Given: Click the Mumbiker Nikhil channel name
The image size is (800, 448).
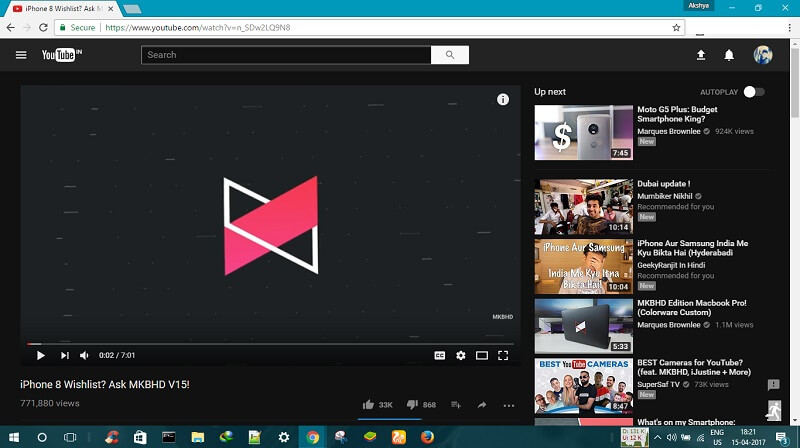Looking at the screenshot, I should pyautogui.click(x=664, y=196).
